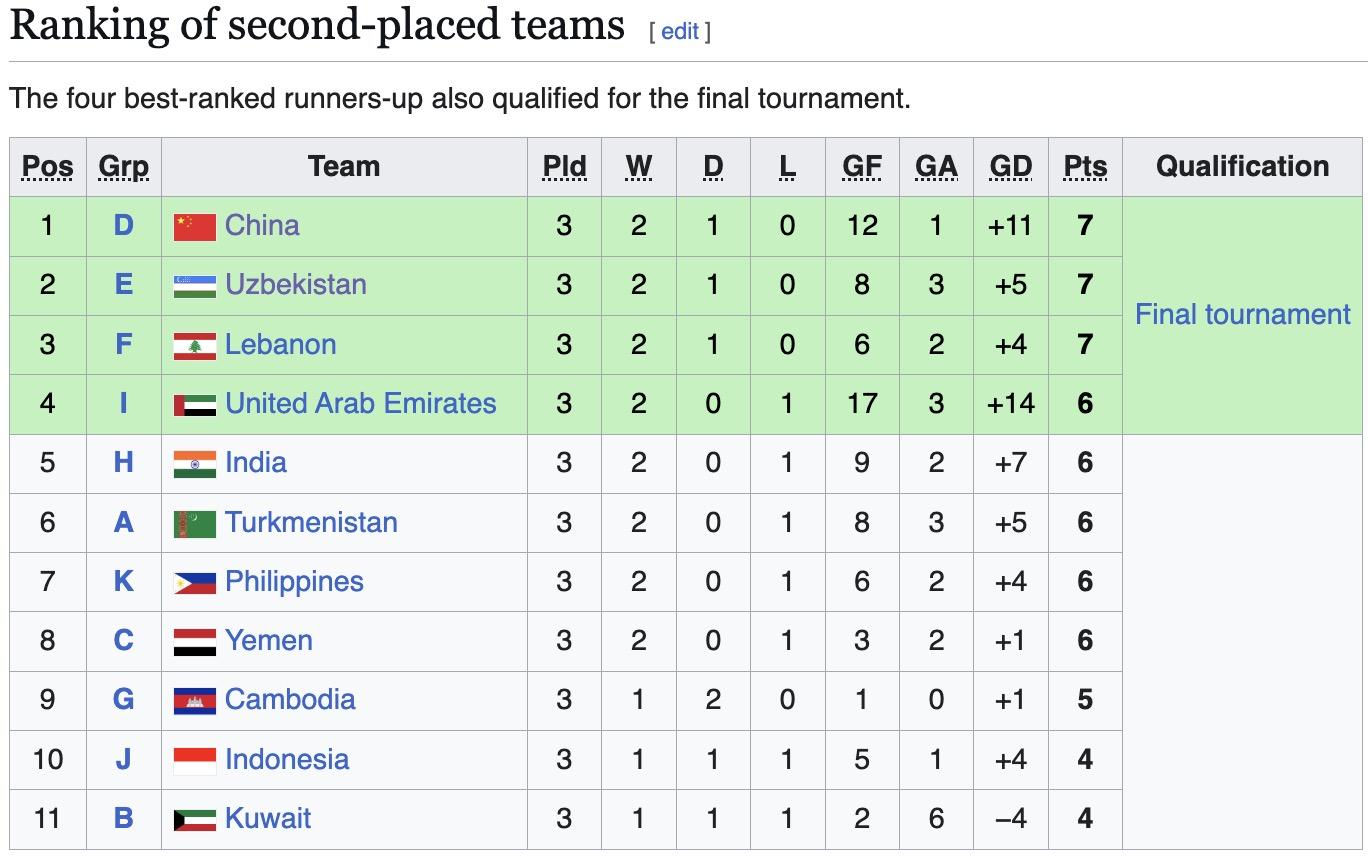Open the edit link beside section heading
1368x856 pixels.
point(680,31)
